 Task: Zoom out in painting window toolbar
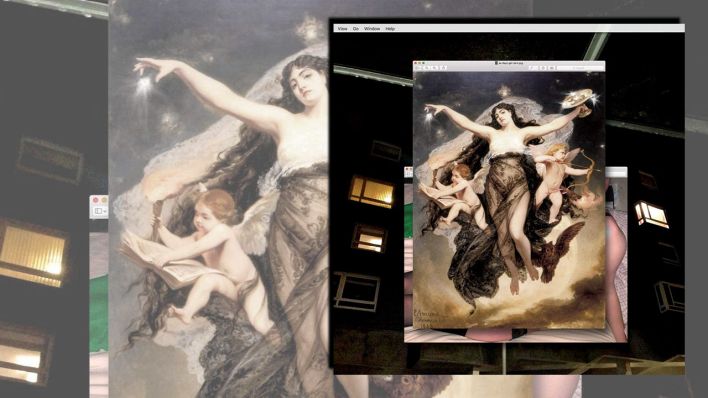pyautogui.click(x=426, y=68)
